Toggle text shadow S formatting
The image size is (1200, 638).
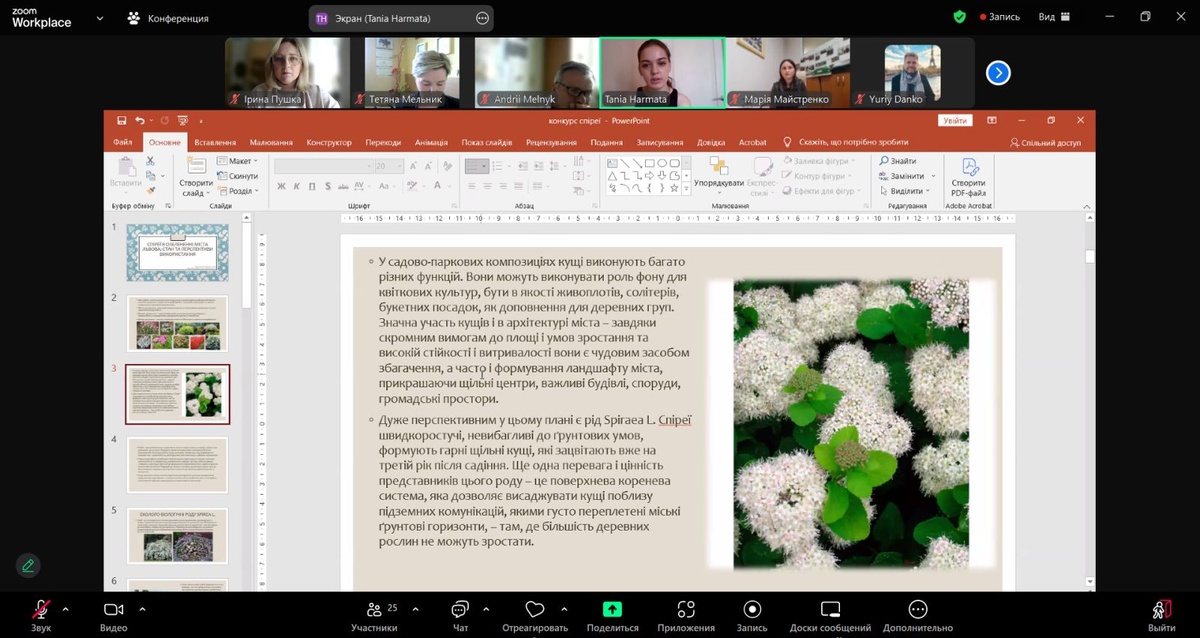click(326, 186)
